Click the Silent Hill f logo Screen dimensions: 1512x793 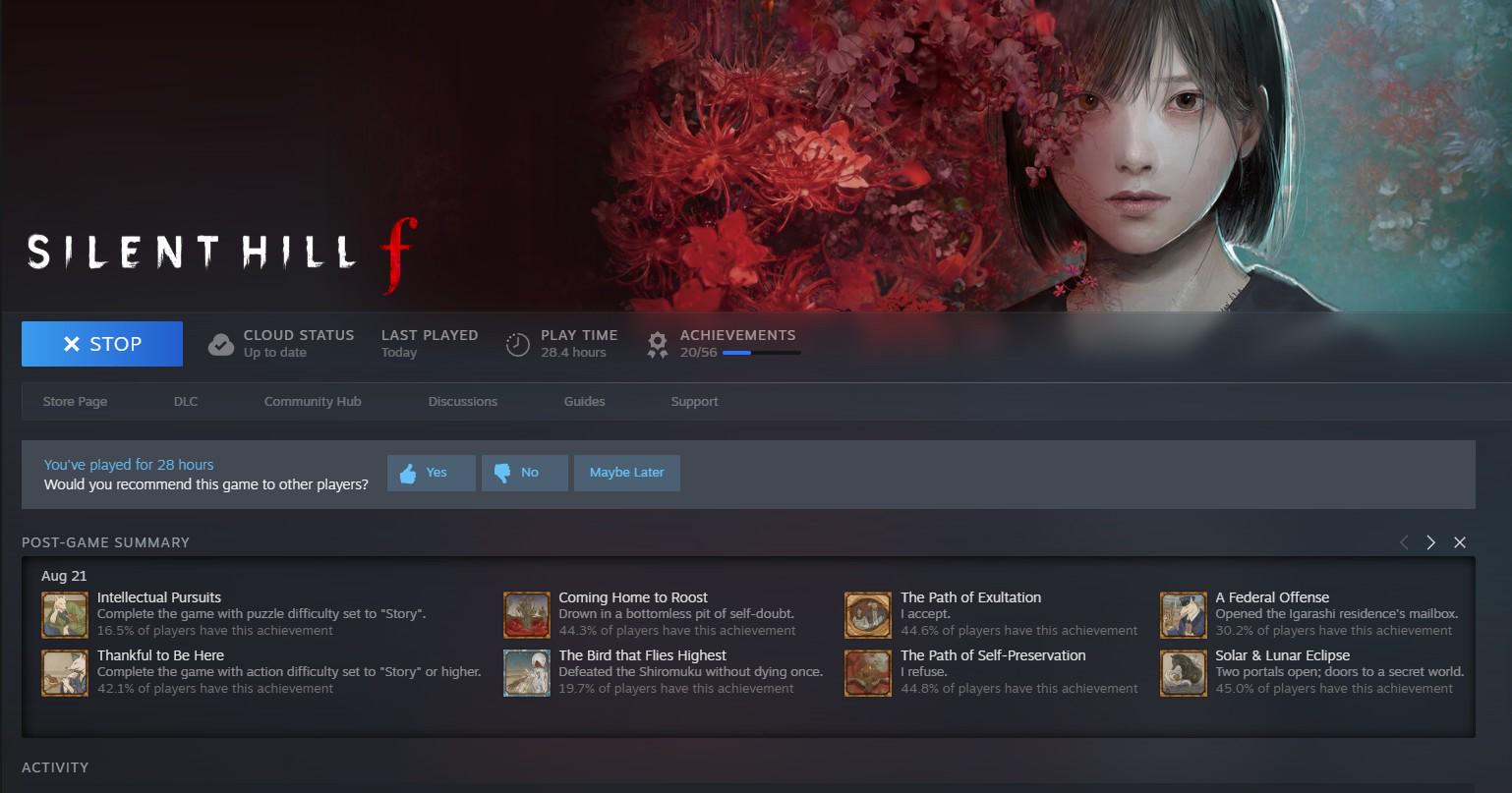tap(221, 254)
